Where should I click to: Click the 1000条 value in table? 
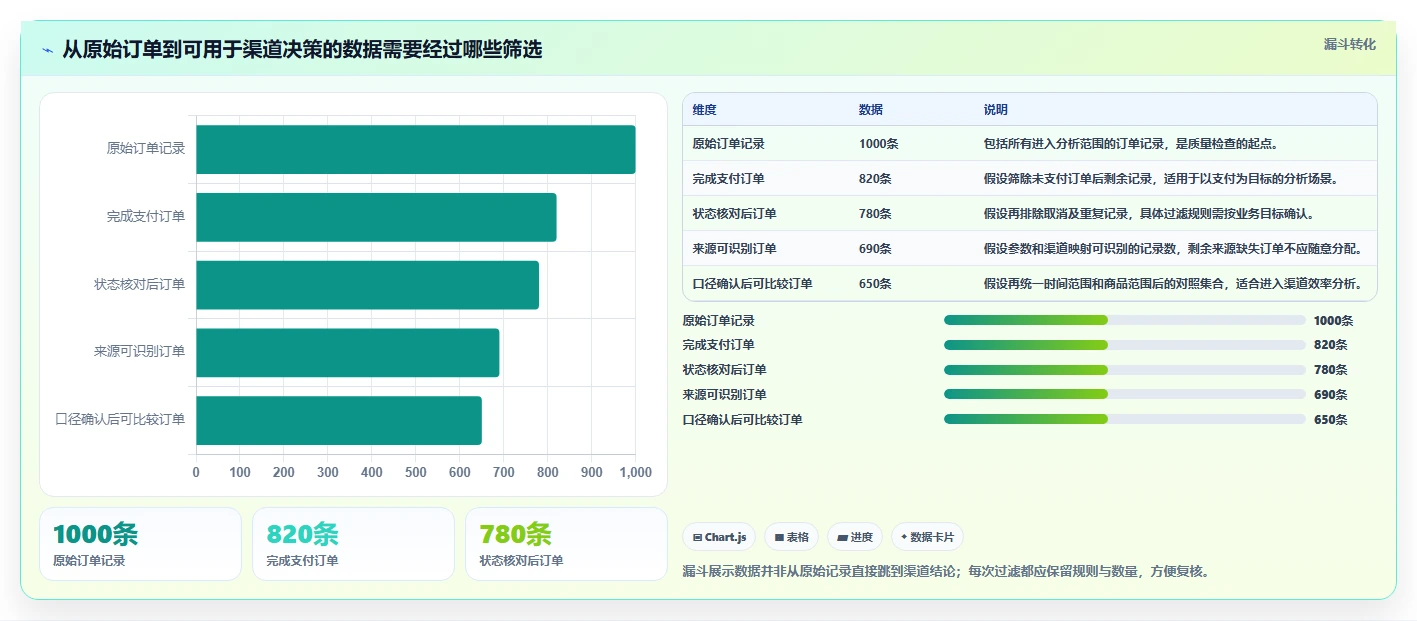878,144
